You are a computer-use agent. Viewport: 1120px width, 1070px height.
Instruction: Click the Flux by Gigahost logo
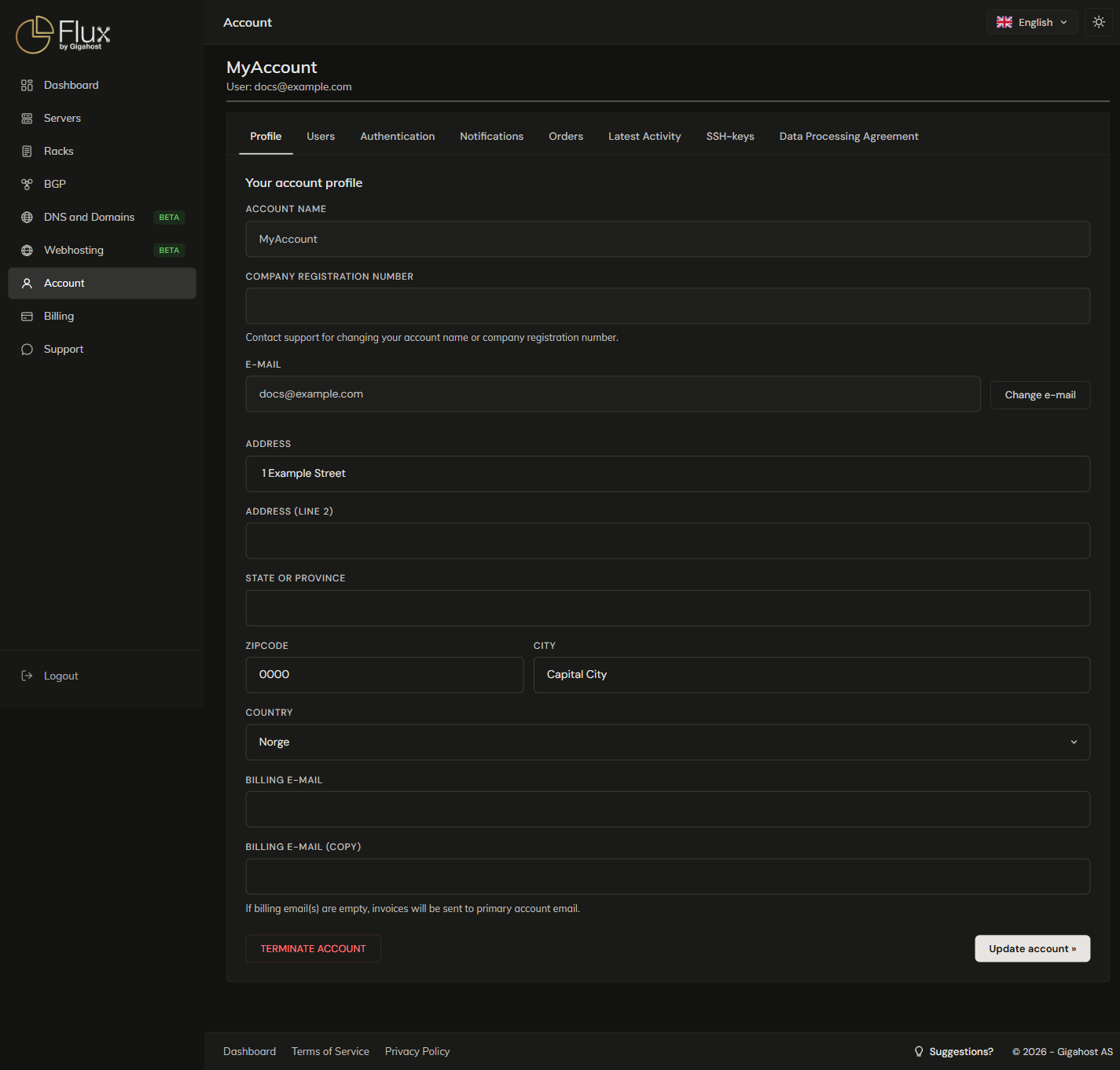pyautogui.click(x=63, y=35)
